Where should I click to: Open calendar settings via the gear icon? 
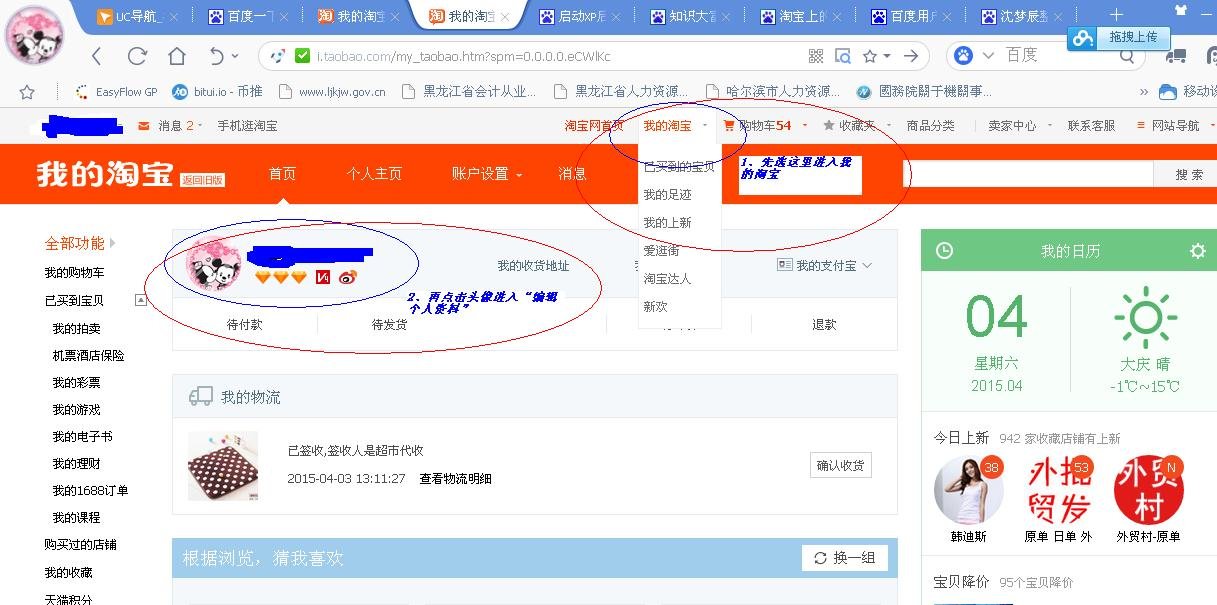[x=1199, y=252]
